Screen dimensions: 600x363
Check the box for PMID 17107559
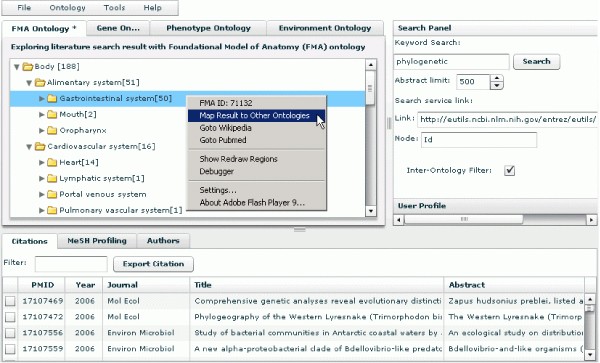tap(10, 349)
